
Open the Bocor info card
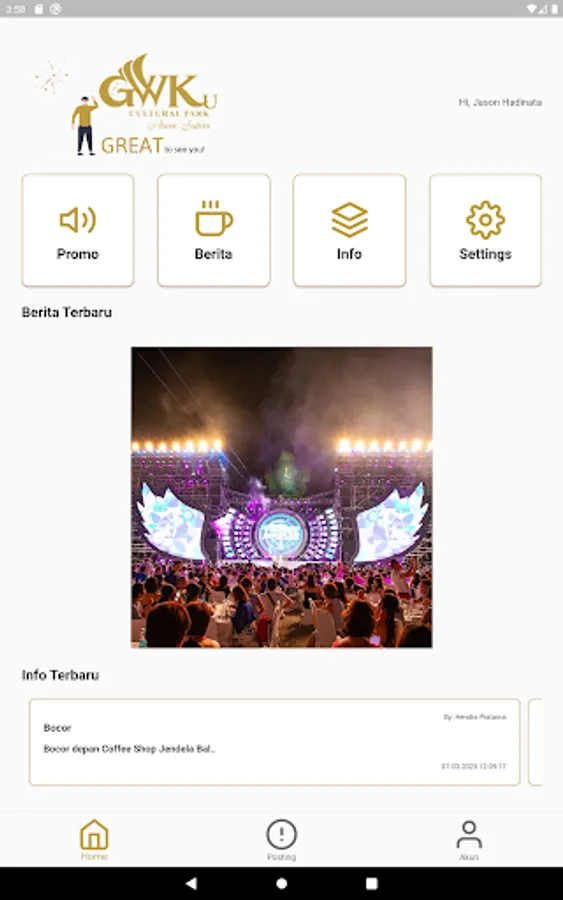click(275, 742)
